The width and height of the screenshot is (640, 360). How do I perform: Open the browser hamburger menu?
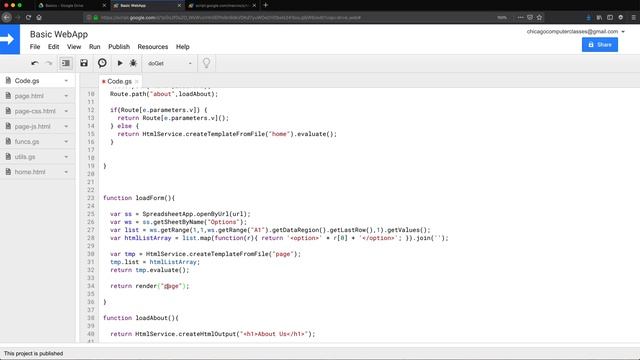[633, 18]
